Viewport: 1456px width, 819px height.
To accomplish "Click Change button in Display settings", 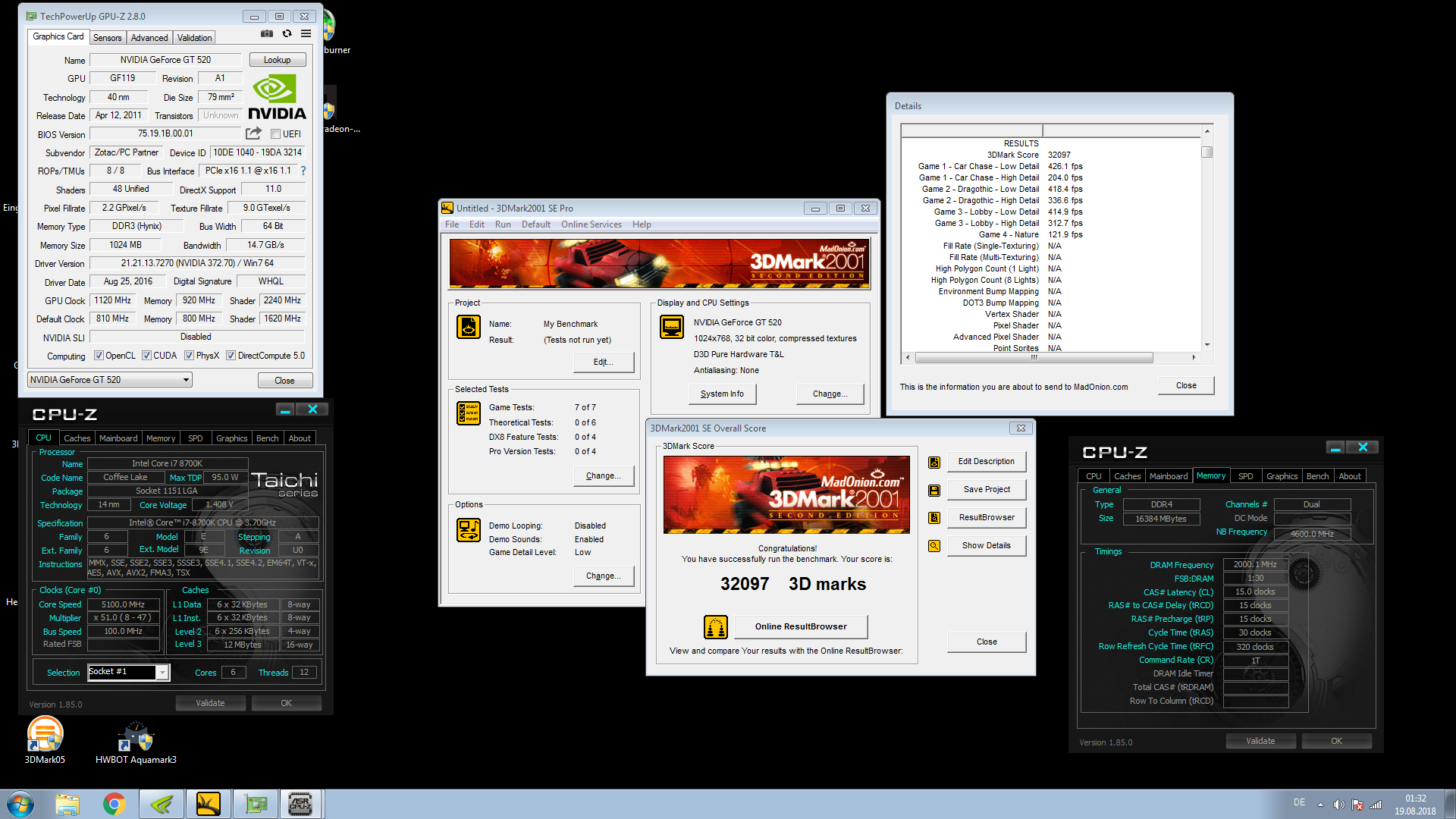I will pyautogui.click(x=830, y=394).
